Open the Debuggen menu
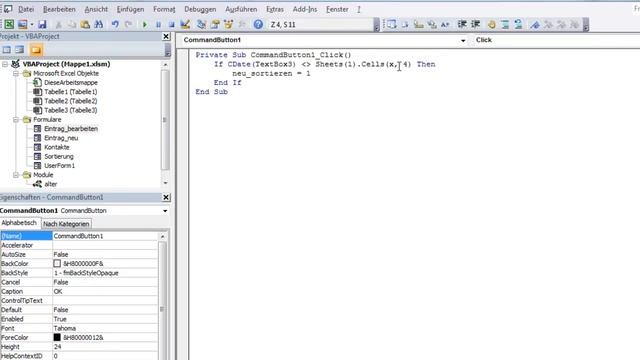Image resolution: width=640 pixels, height=360 pixels. pos(200,9)
